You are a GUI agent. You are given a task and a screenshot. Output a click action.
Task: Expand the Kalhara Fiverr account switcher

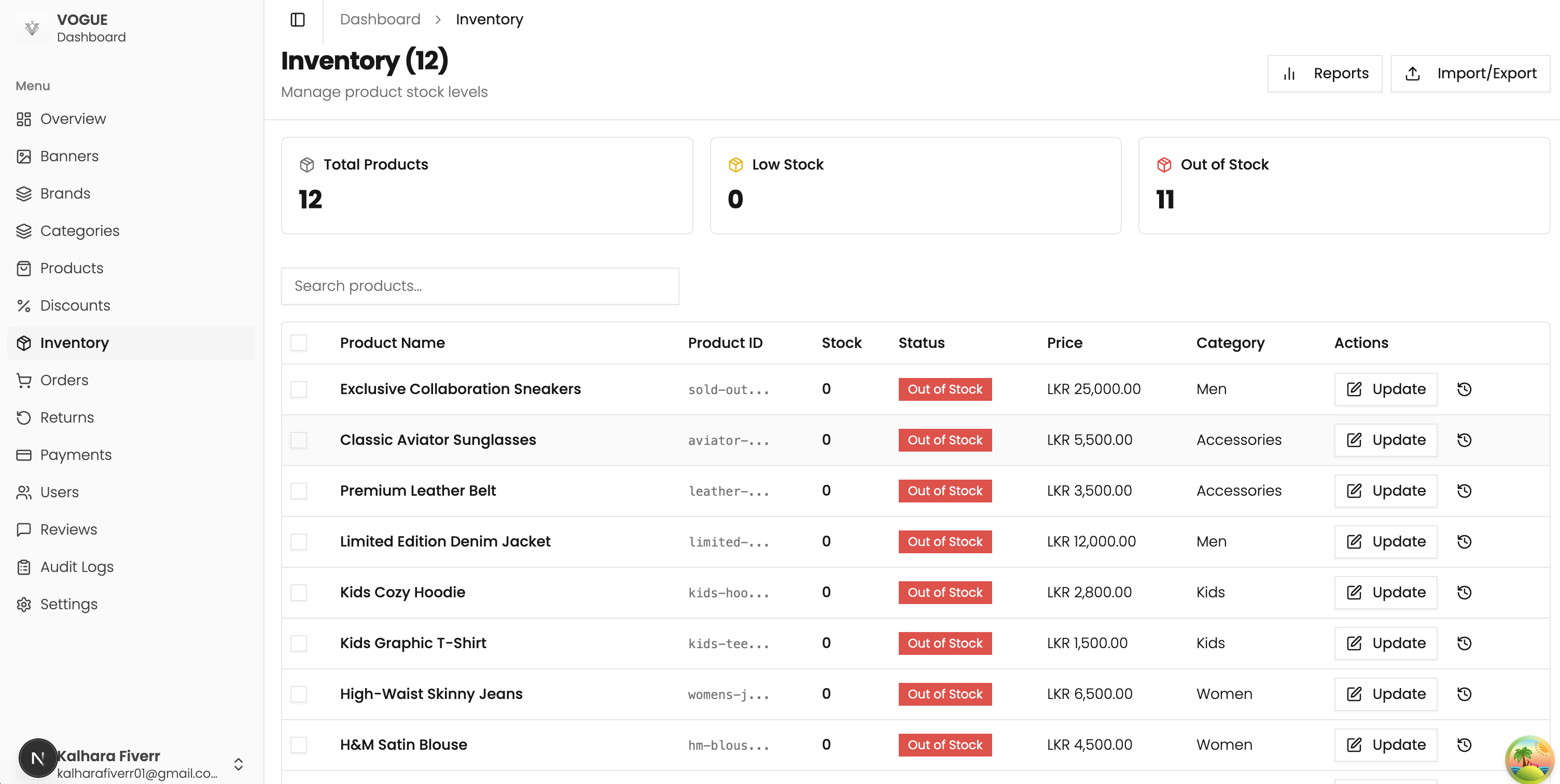click(239, 764)
